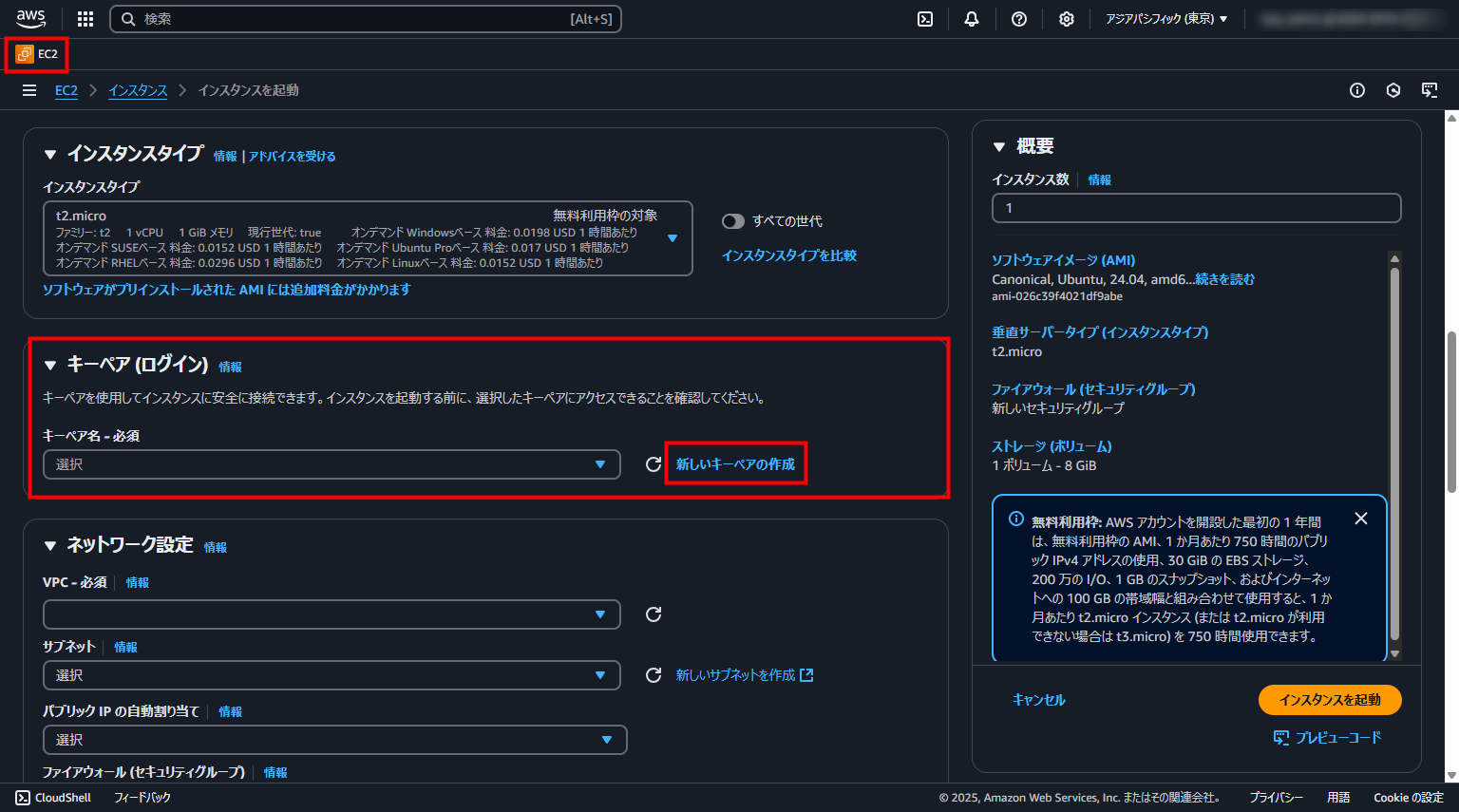Open info link next to firewall security groups label
Image resolution: width=1459 pixels, height=812 pixels.
tap(275, 772)
